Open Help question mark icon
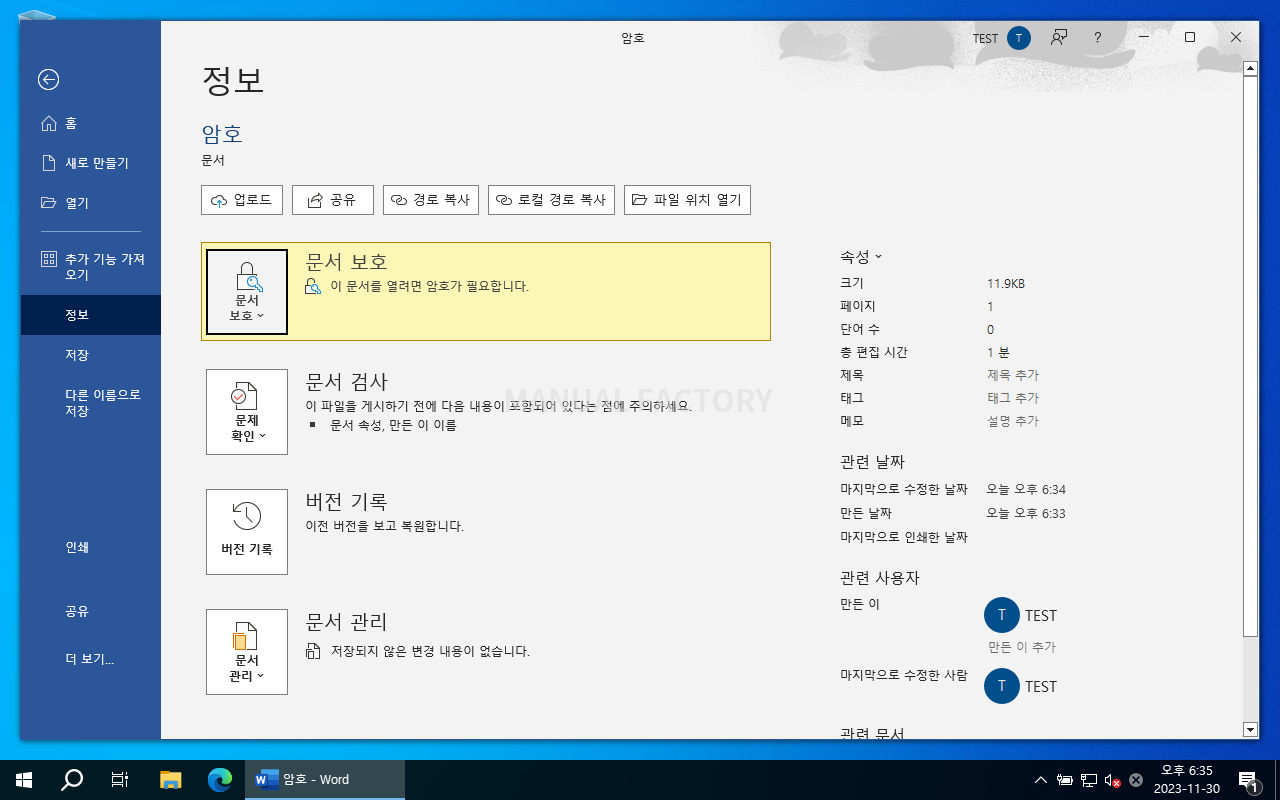 click(1098, 38)
